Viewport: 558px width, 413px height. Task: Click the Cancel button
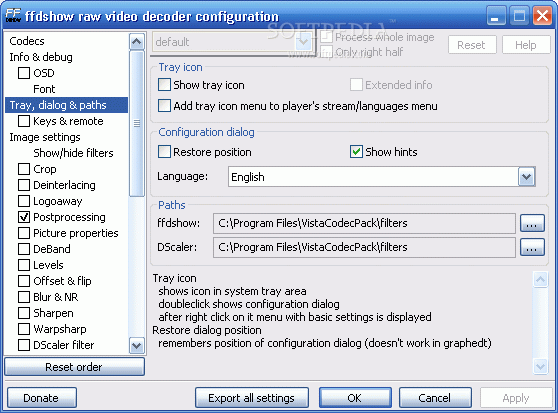tap(435, 398)
